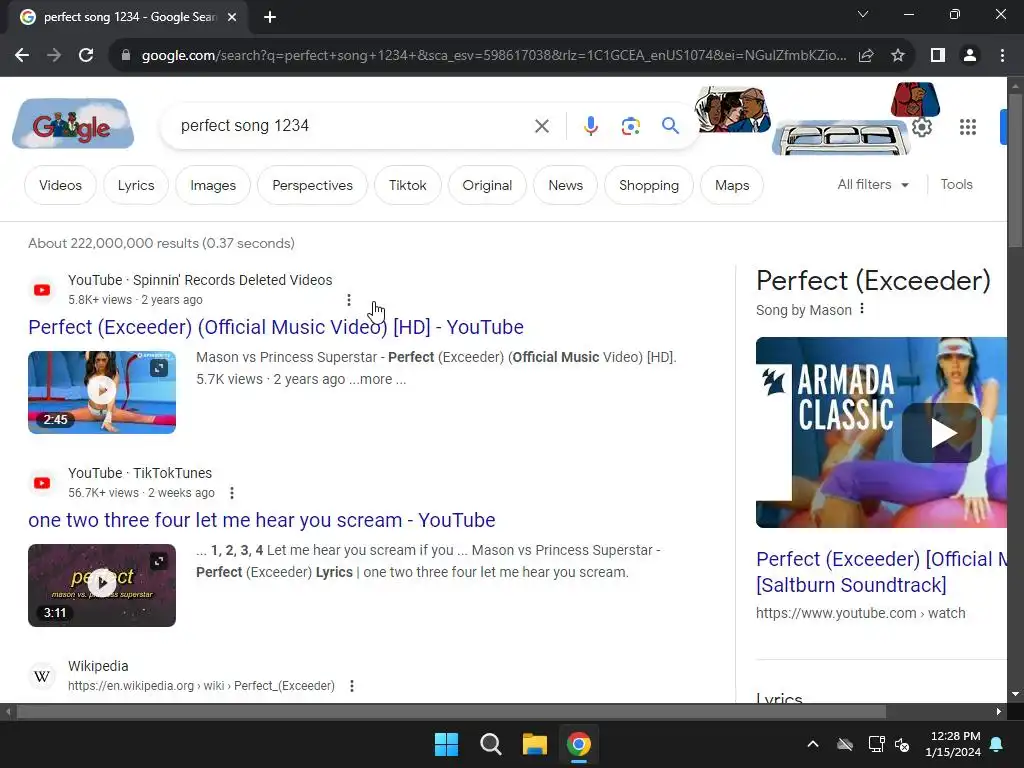Screen dimensions: 1024x768
Task: Click the Chrome taskbar icon
Action: tap(579, 744)
